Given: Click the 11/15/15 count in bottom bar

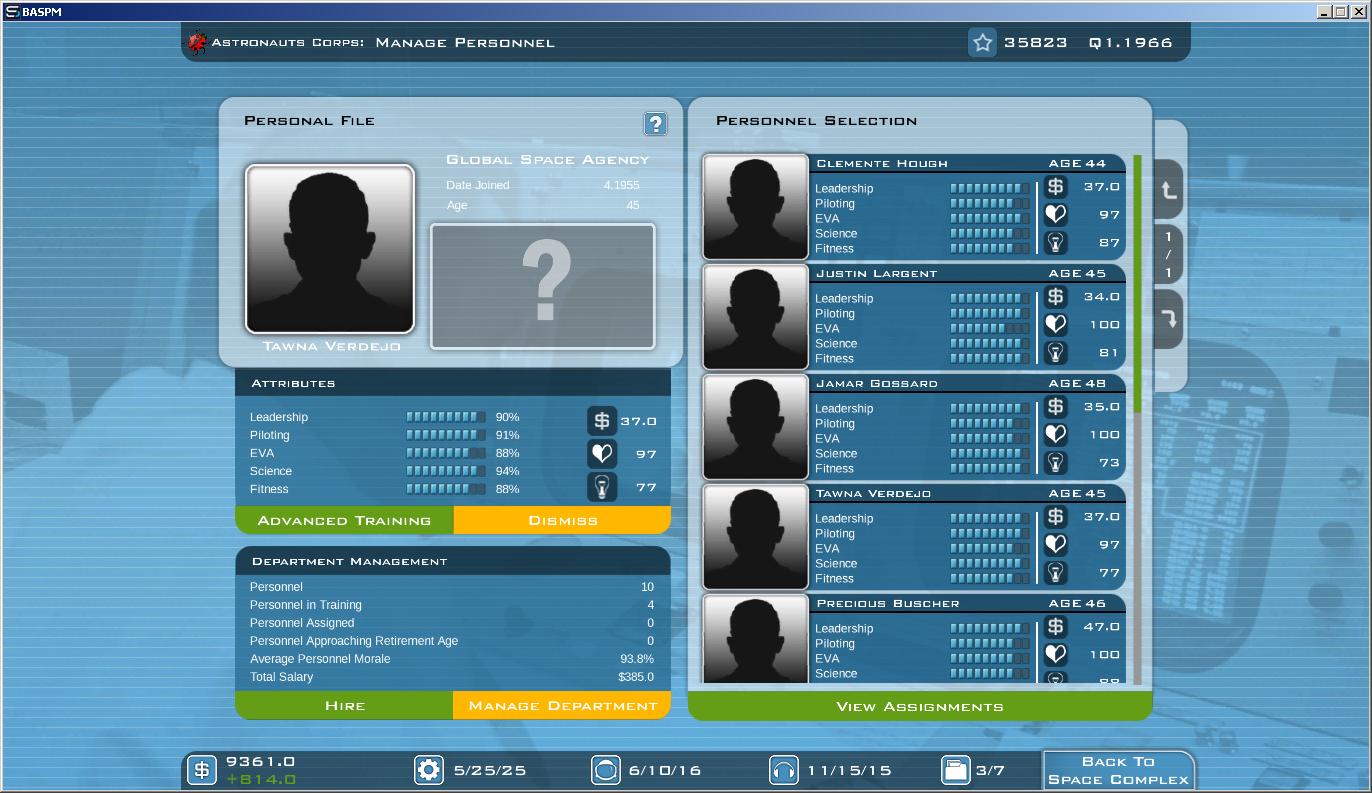Looking at the screenshot, I should point(849,771).
